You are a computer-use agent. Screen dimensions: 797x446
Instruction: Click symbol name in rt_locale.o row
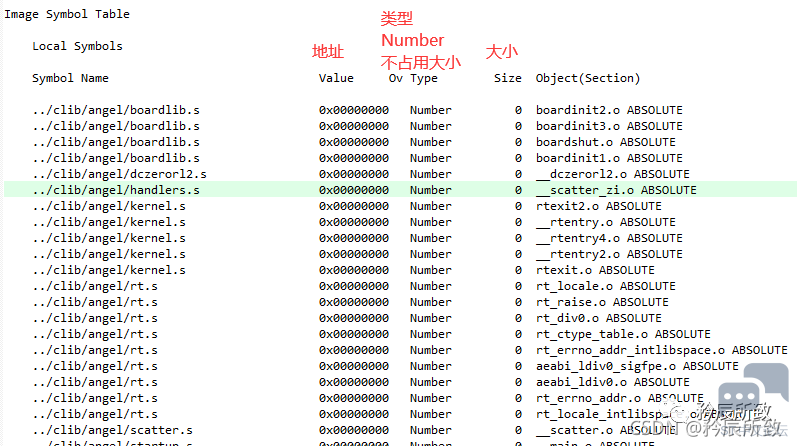click(x=95, y=286)
